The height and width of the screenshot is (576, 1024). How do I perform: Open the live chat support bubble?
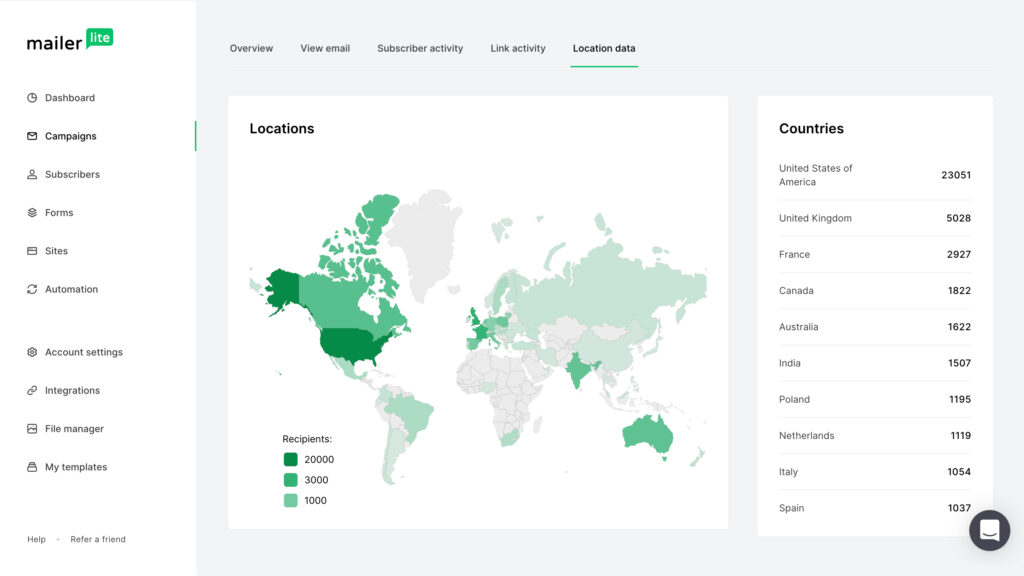click(x=989, y=530)
